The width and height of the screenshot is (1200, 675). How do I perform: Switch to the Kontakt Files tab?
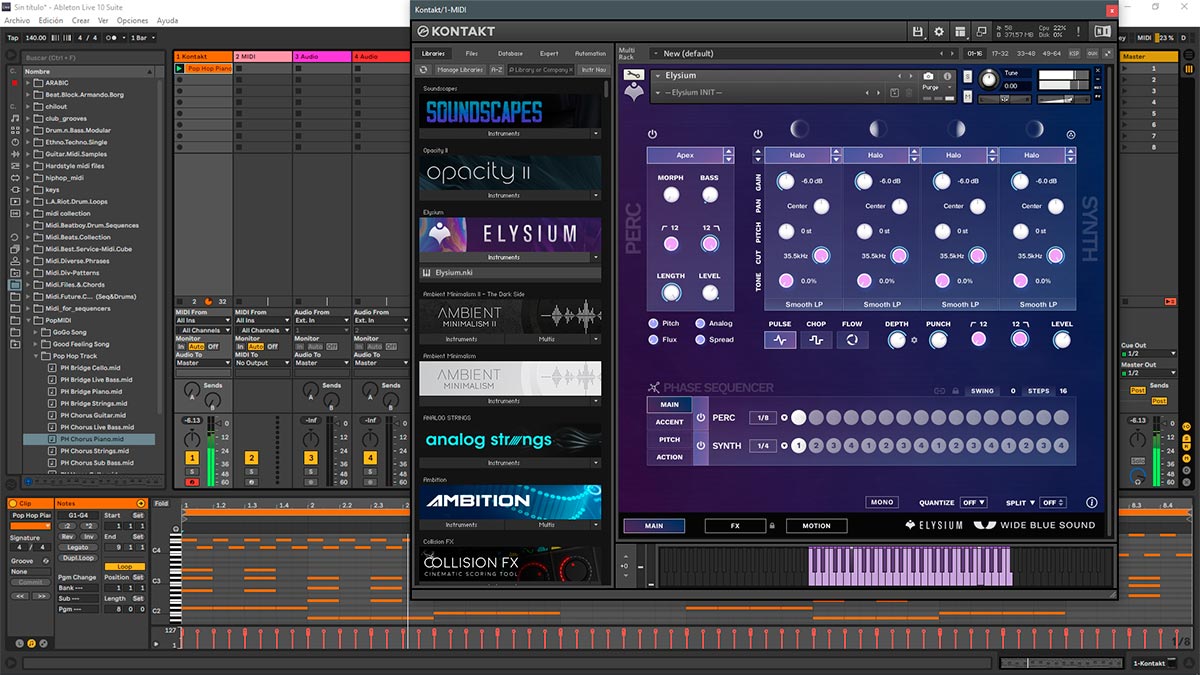click(x=472, y=53)
